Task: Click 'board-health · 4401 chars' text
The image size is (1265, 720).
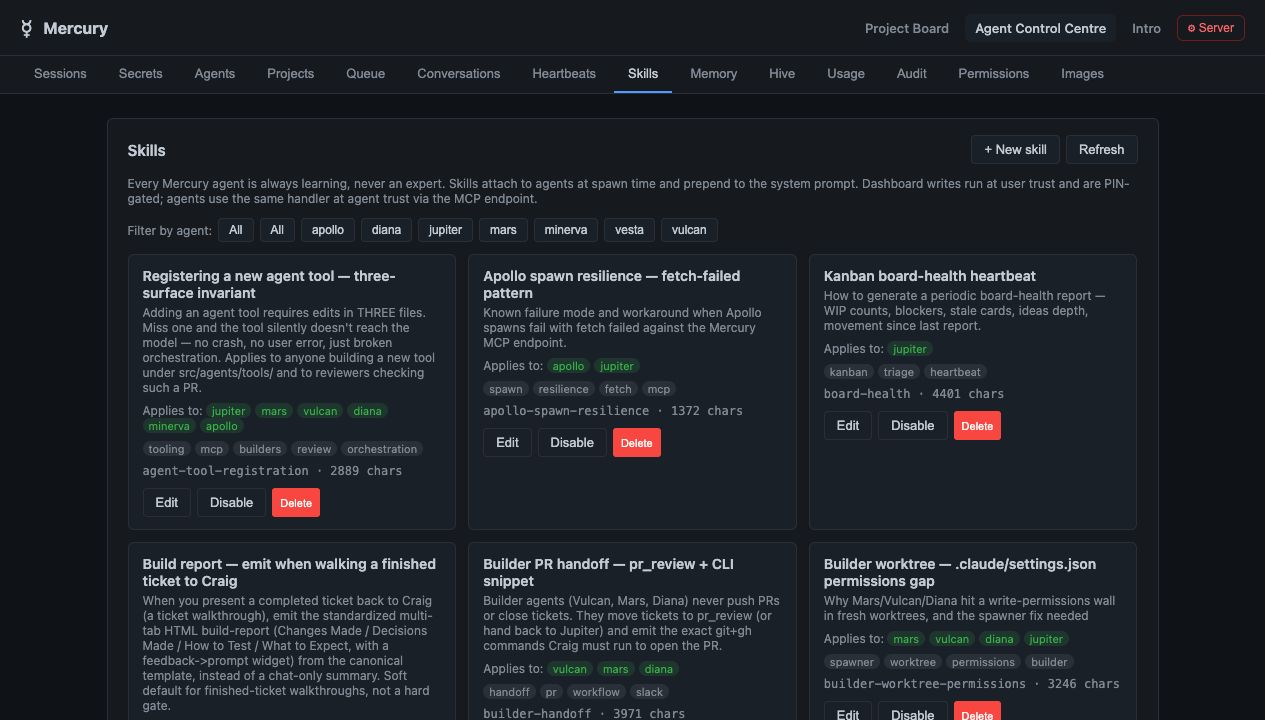Action: pos(914,394)
